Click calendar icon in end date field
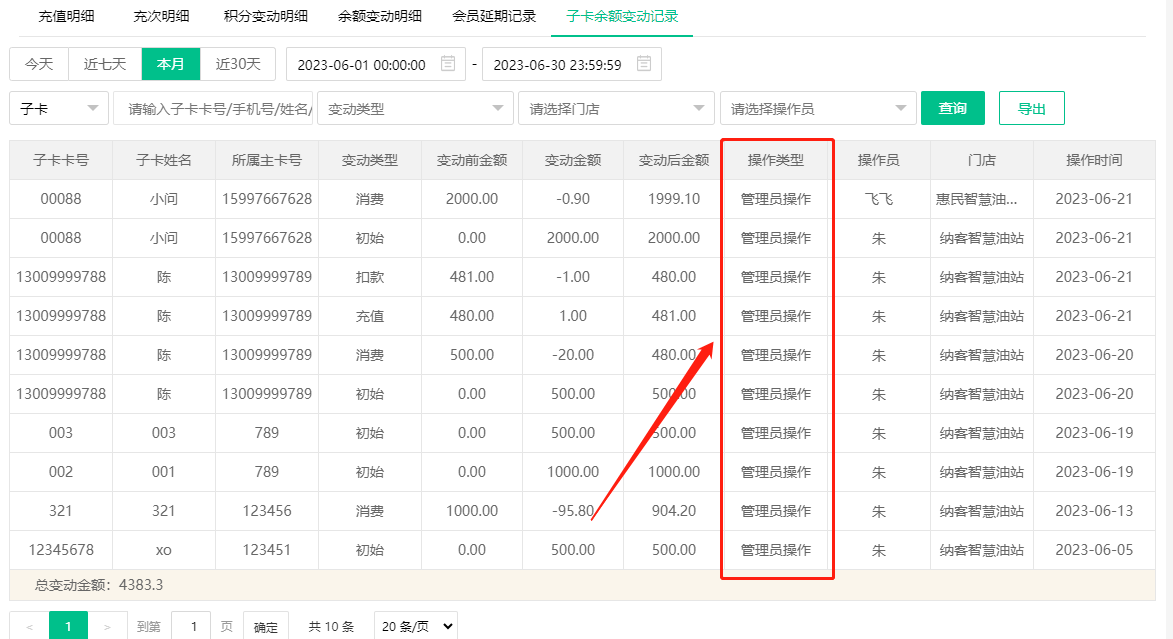This screenshot has height=639, width=1173. [x=644, y=64]
